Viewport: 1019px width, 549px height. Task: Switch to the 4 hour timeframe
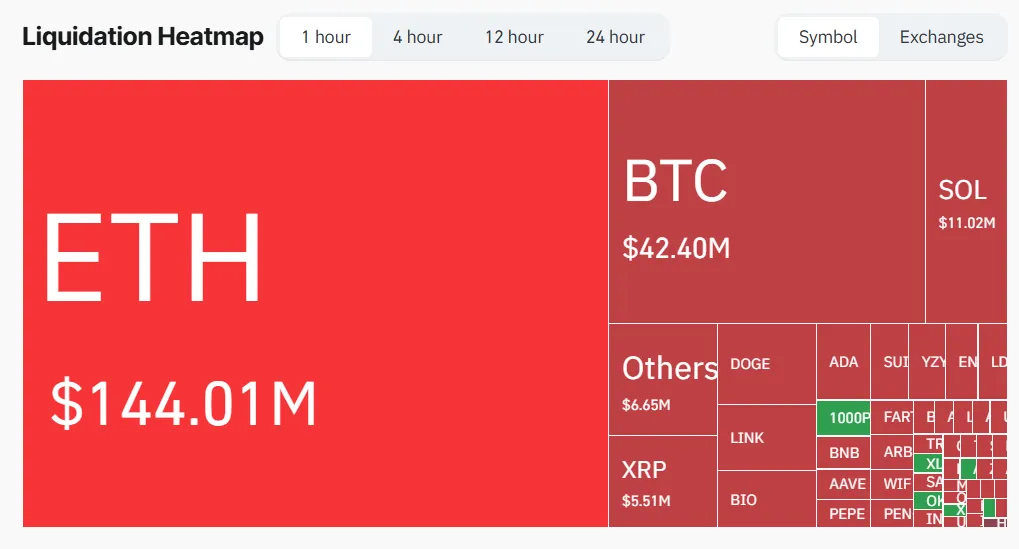pyautogui.click(x=417, y=37)
